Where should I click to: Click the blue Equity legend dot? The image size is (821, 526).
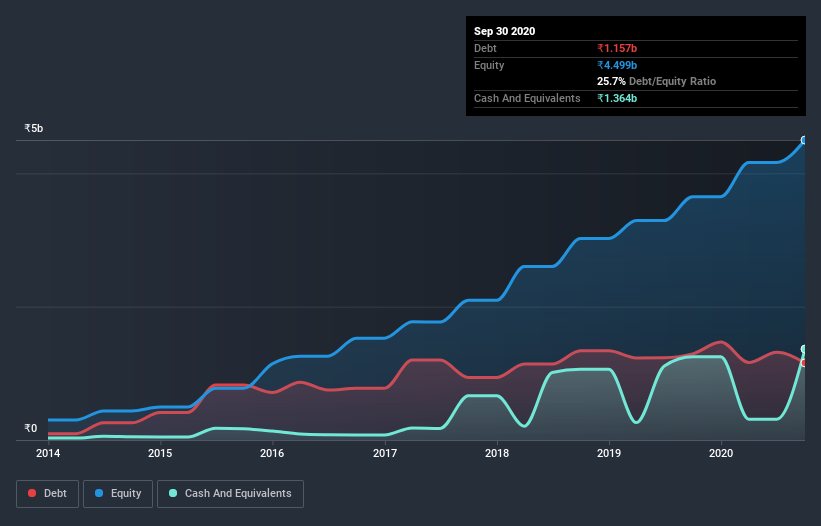point(99,493)
